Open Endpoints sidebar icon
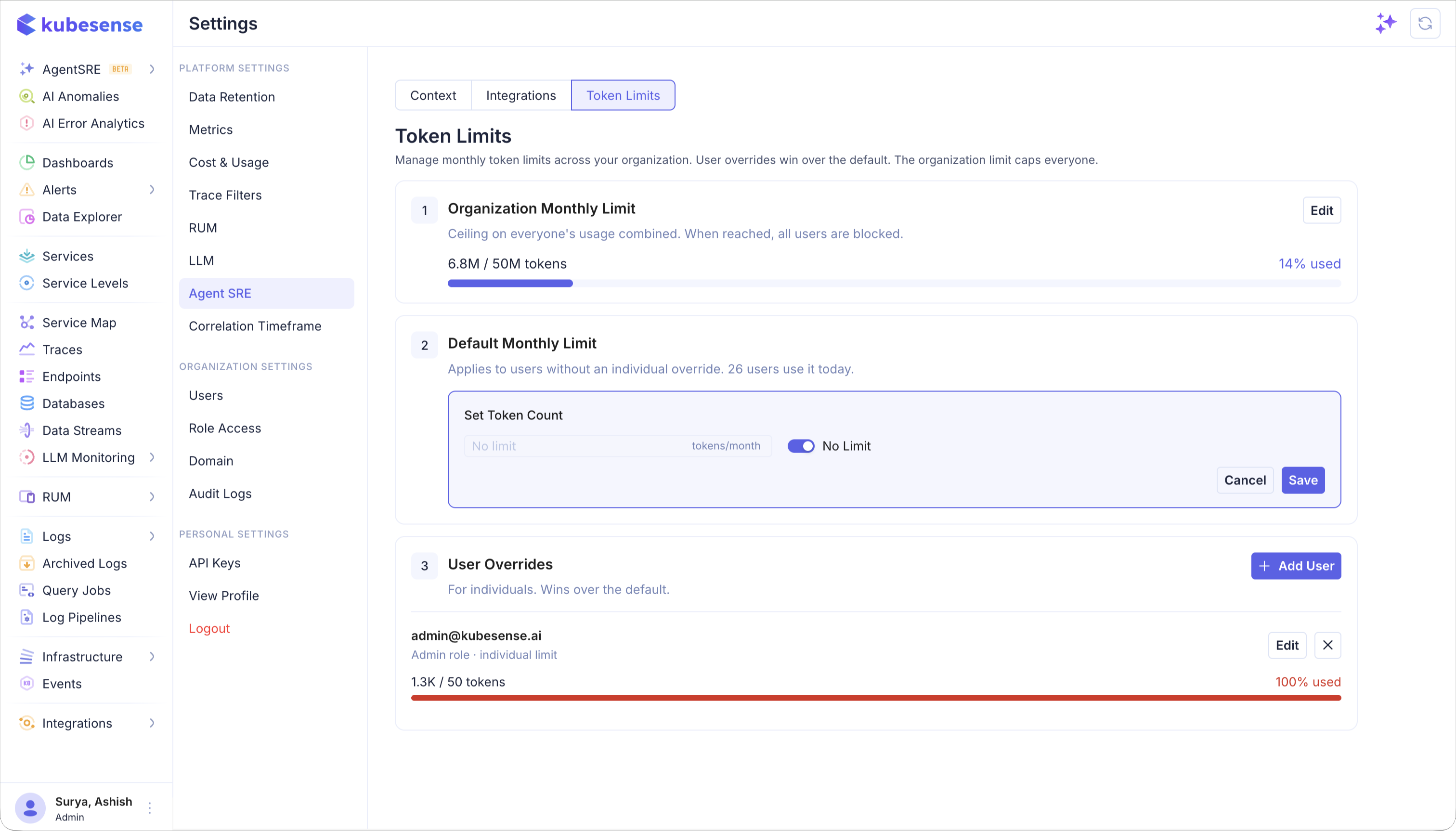 pos(27,377)
